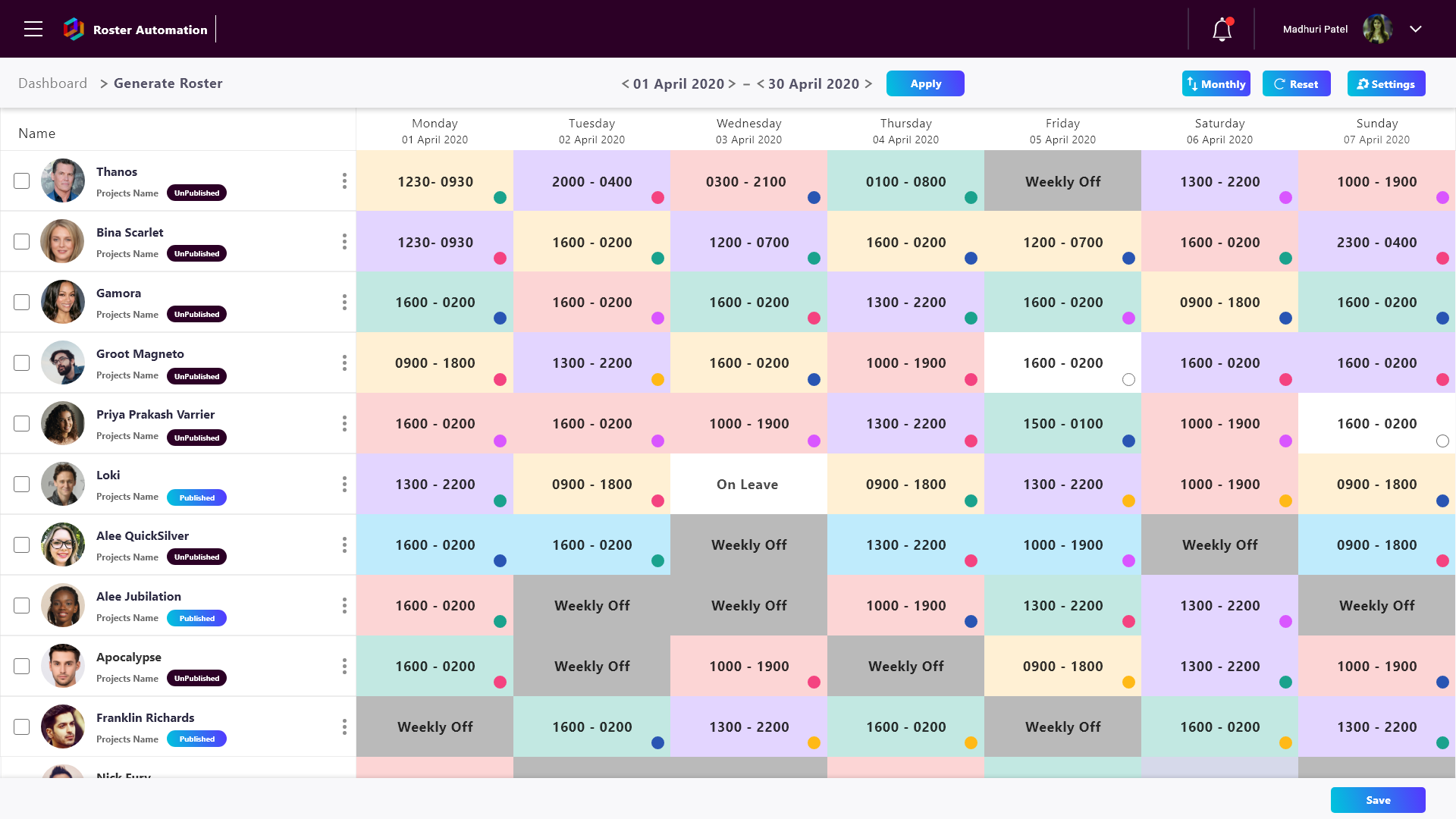
Task: Click the notification bell icon
Action: click(1222, 30)
